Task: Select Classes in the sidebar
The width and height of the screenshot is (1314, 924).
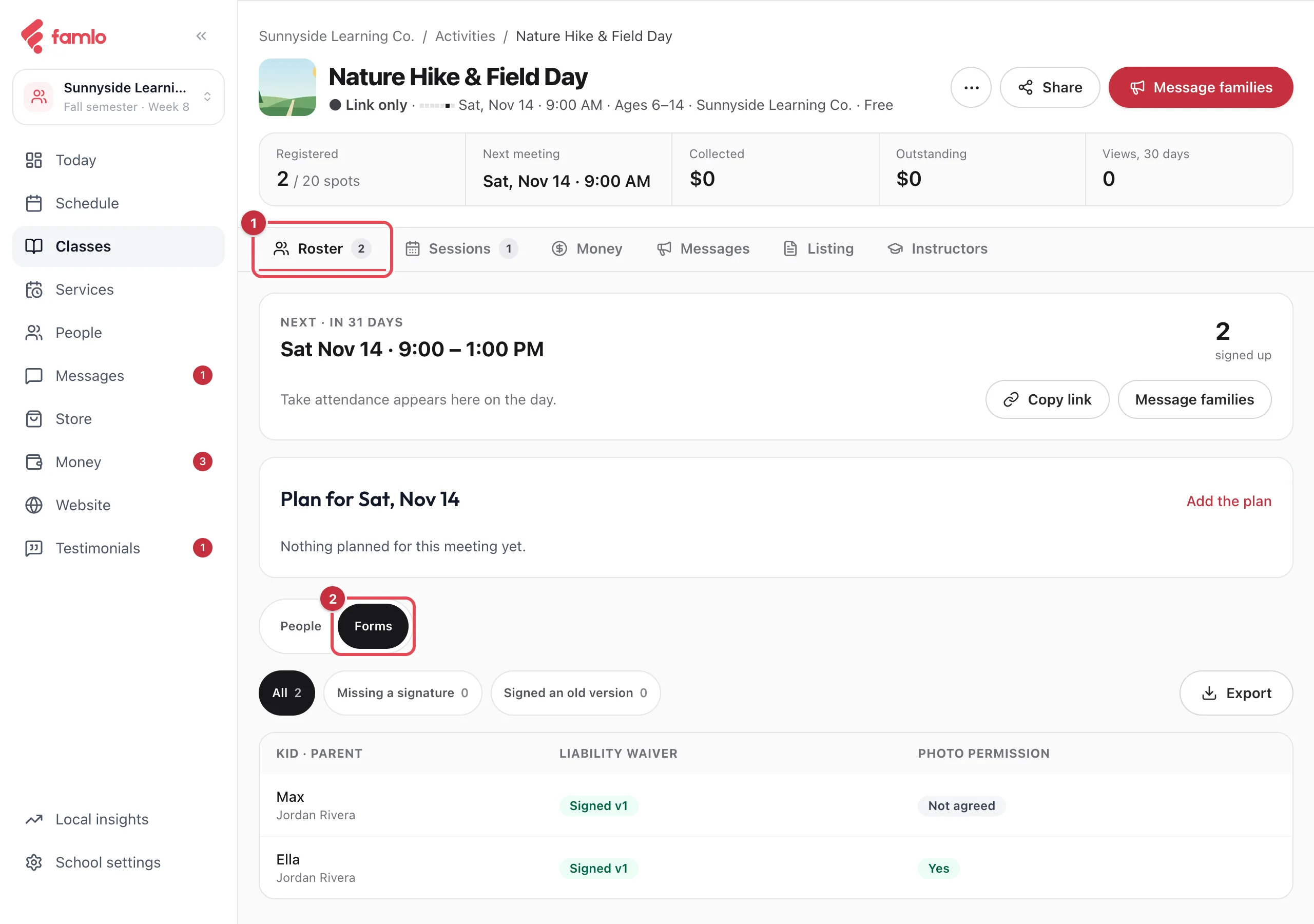Action: (119, 246)
